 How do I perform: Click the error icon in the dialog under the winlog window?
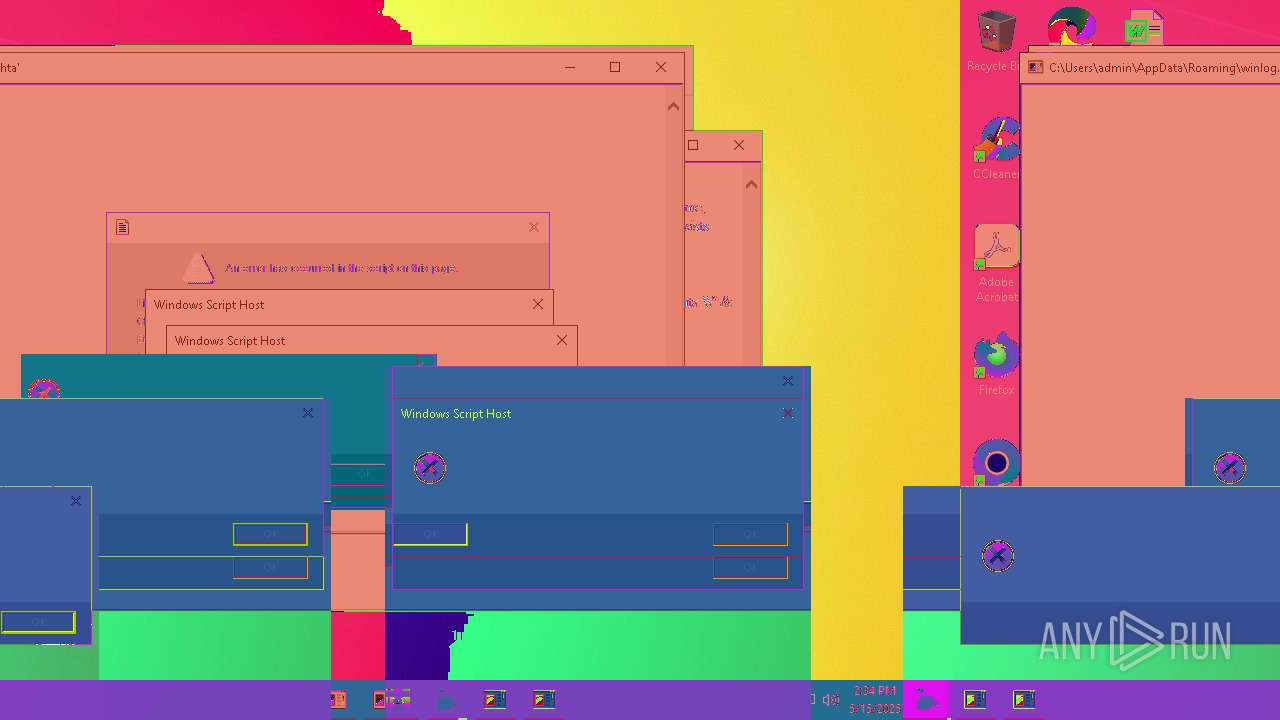coord(1229,467)
